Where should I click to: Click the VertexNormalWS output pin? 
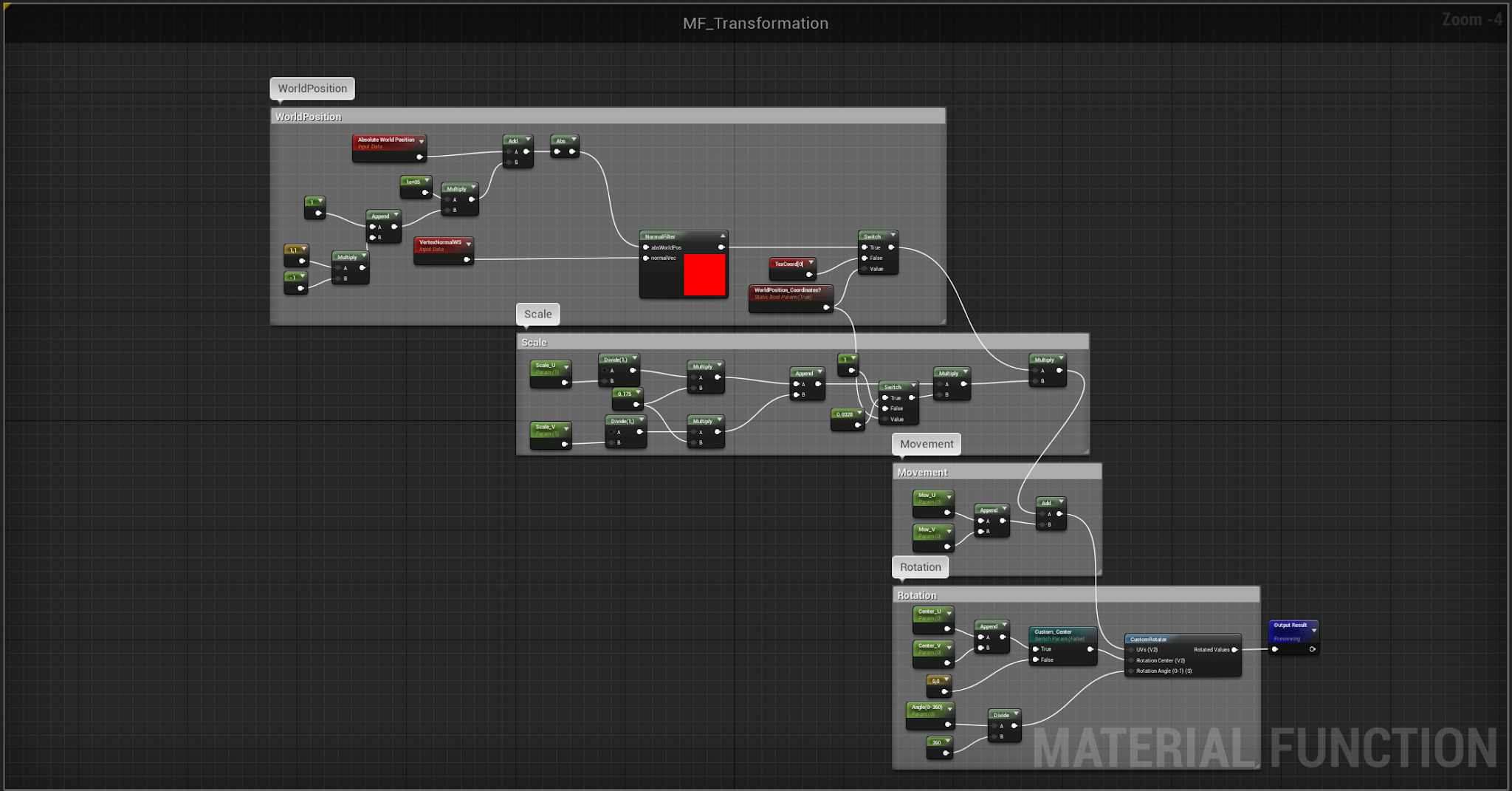[467, 259]
